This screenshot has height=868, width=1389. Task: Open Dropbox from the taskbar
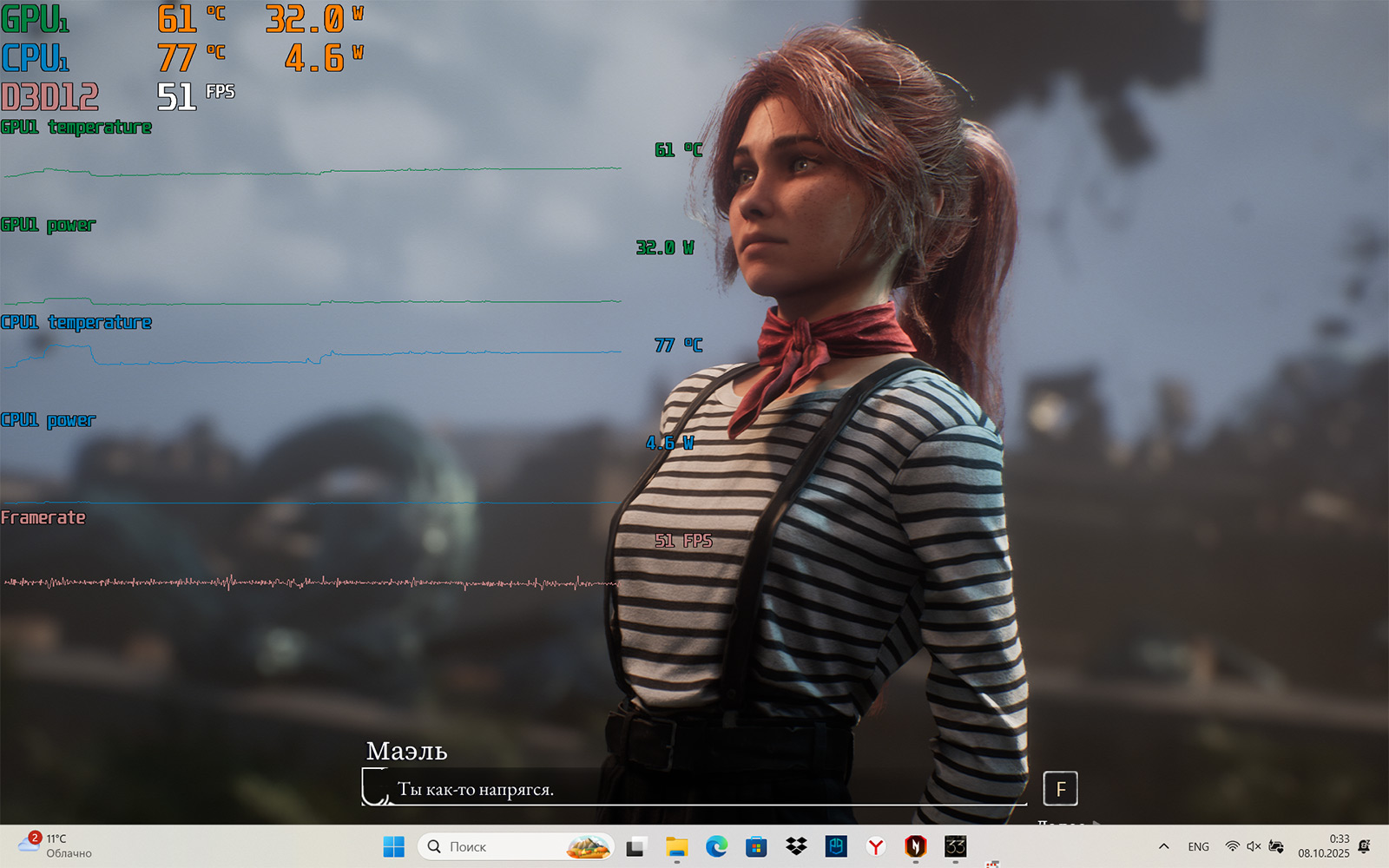click(796, 846)
